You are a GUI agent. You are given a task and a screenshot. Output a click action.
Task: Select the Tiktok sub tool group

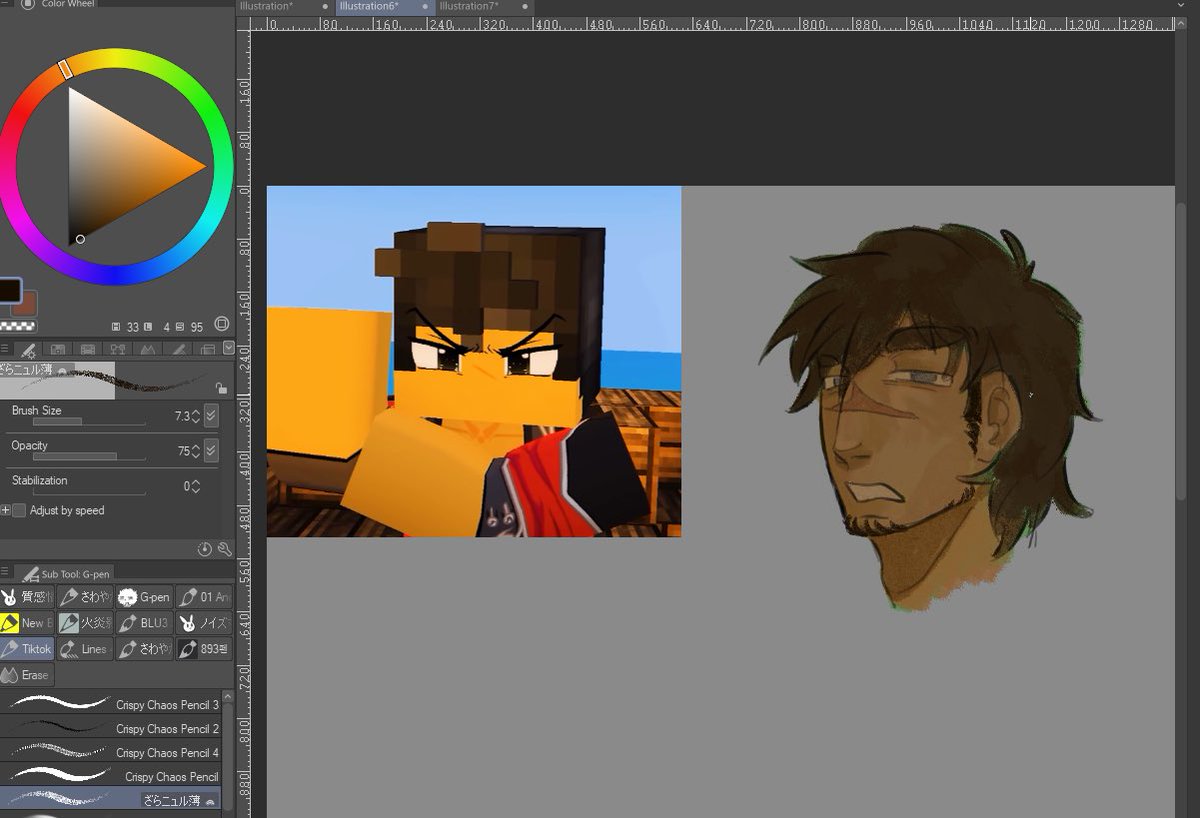click(x=25, y=649)
